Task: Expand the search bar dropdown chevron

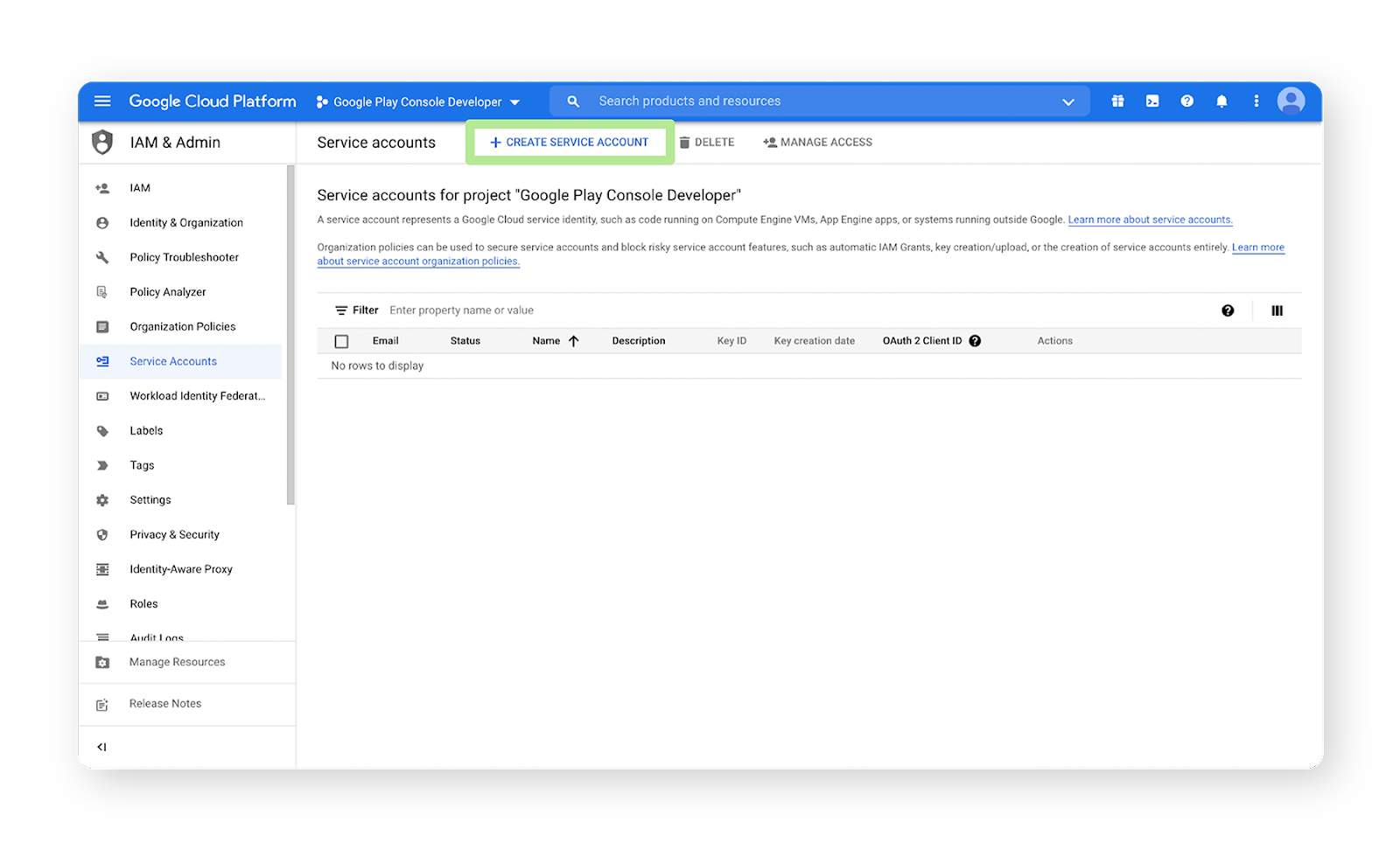Action: click(x=1068, y=101)
